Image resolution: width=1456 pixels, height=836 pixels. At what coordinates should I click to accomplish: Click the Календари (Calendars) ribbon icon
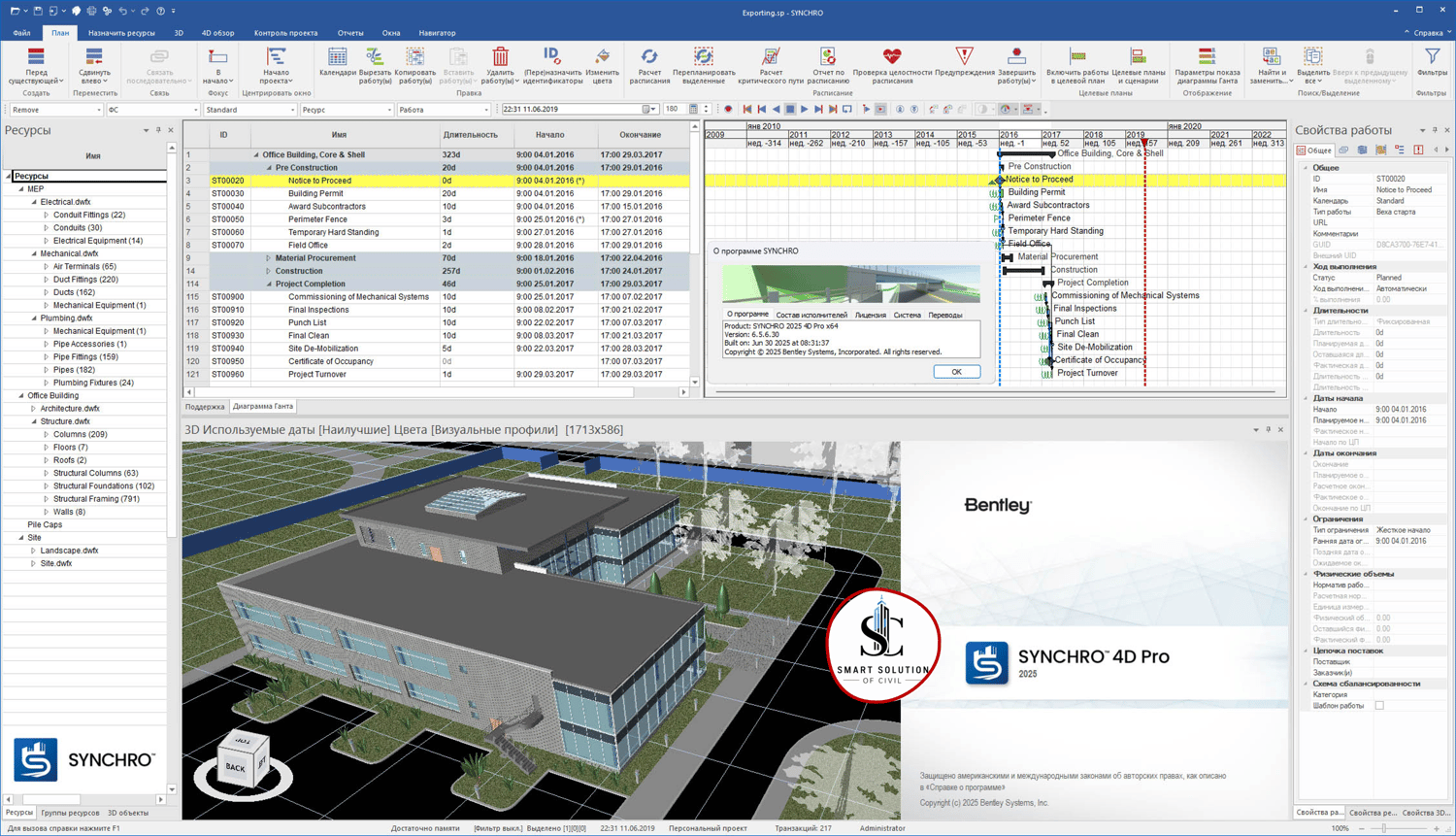click(x=337, y=60)
